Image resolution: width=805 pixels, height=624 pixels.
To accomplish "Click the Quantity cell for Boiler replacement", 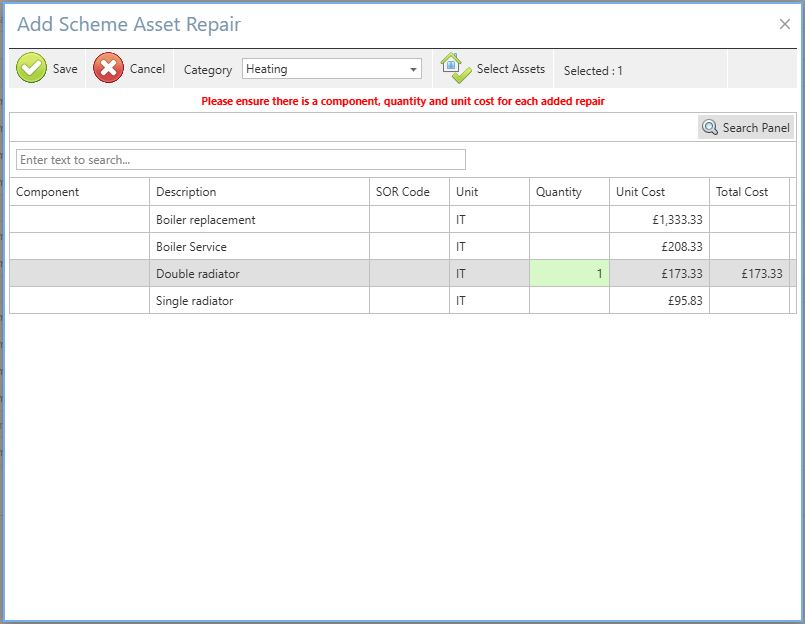I will [x=569, y=220].
